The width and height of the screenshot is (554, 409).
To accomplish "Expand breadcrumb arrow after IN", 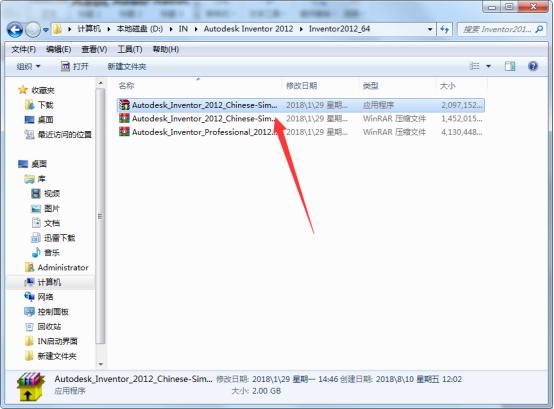I will tap(196, 29).
